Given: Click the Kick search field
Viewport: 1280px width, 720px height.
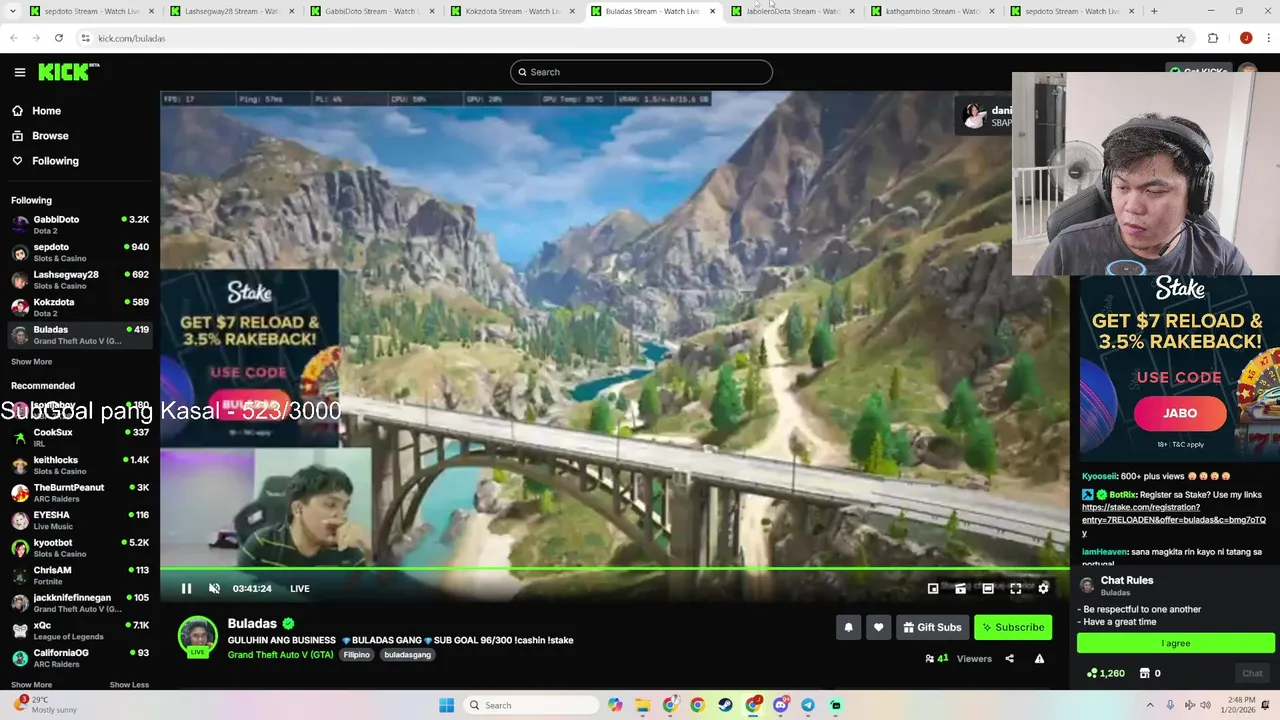Looking at the screenshot, I should [641, 72].
